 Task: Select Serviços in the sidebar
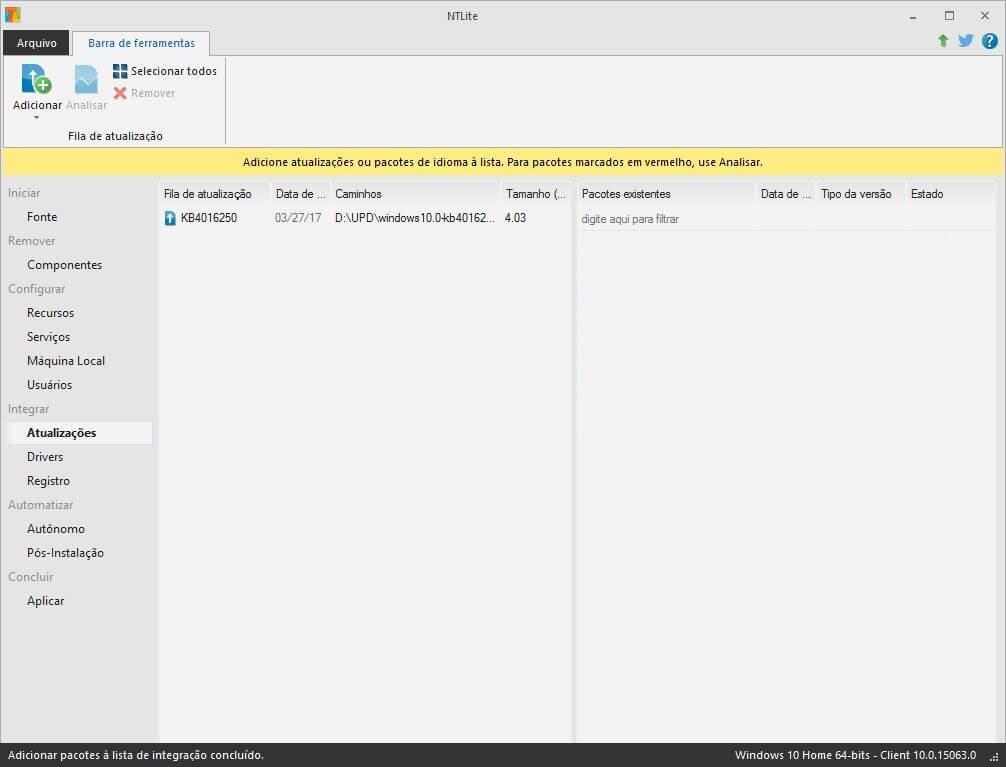click(48, 337)
